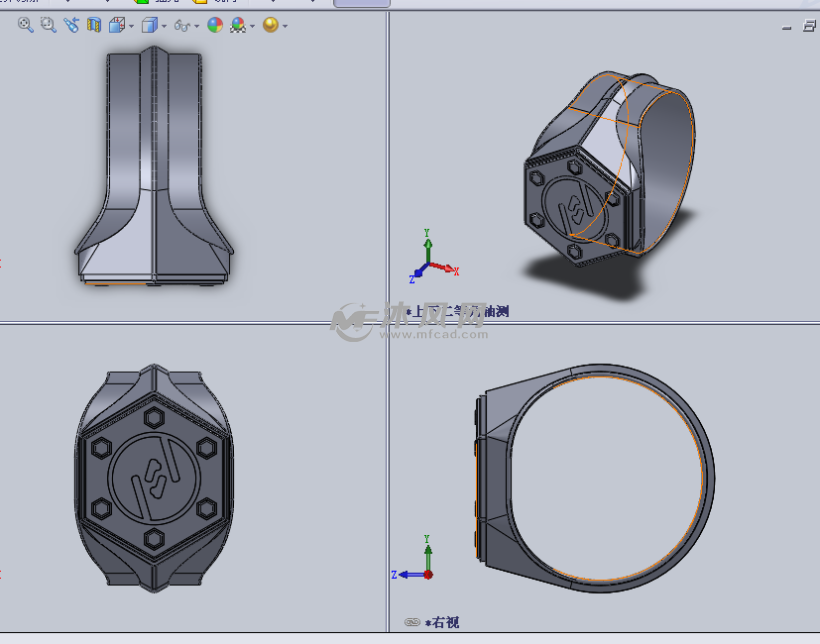The width and height of the screenshot is (820, 644).
Task: Restore the document window using top-right button
Action: point(808,27)
